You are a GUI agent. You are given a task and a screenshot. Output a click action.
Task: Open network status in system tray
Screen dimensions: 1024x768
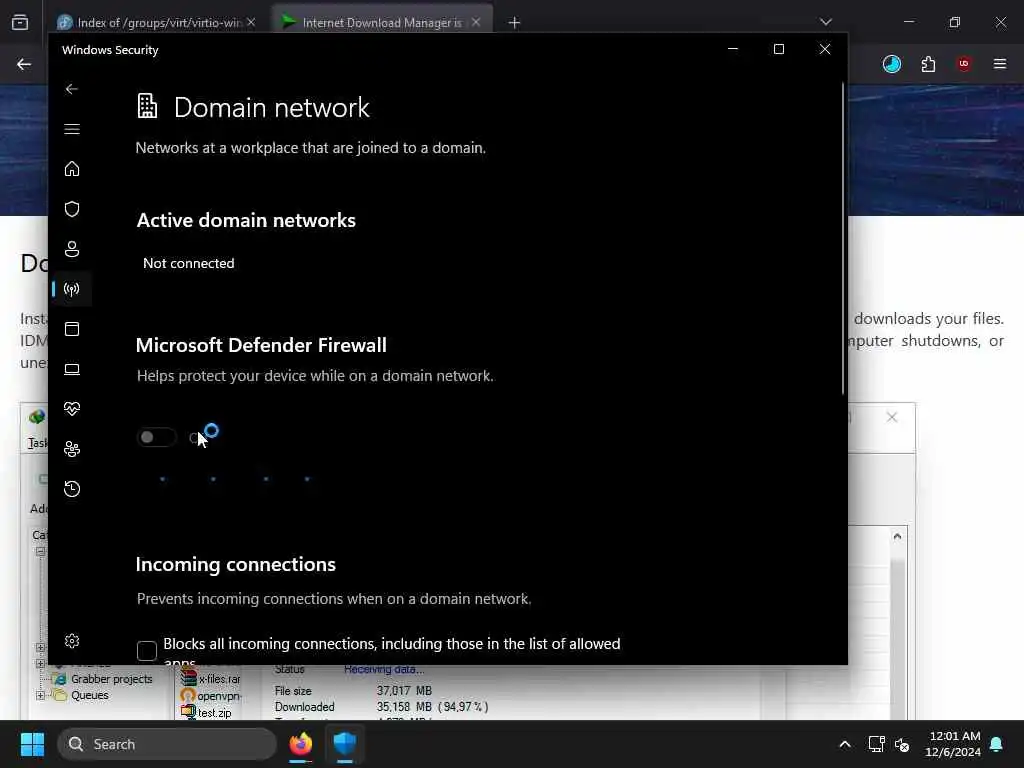coord(876,744)
